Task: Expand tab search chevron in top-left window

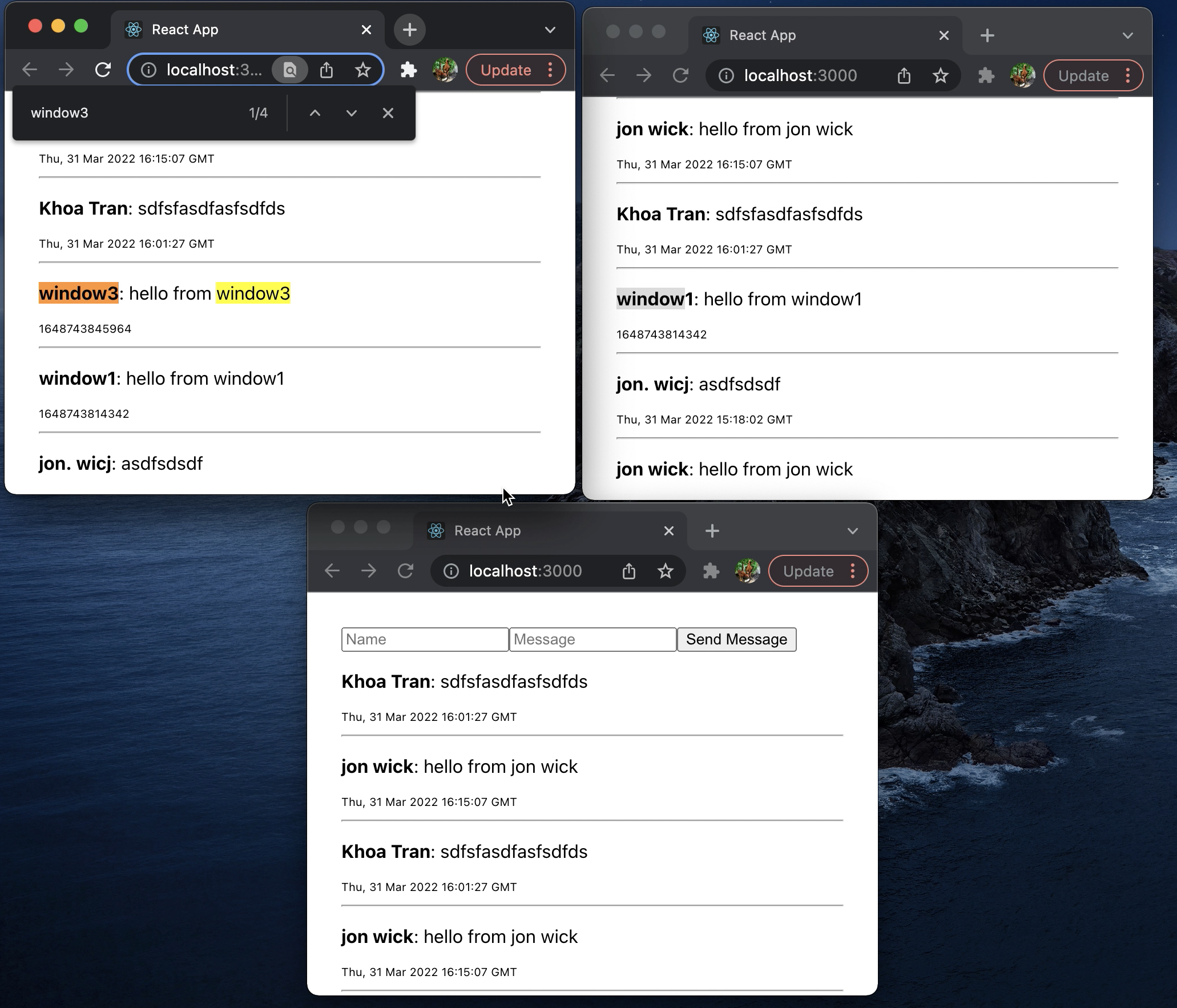Action: [550, 30]
